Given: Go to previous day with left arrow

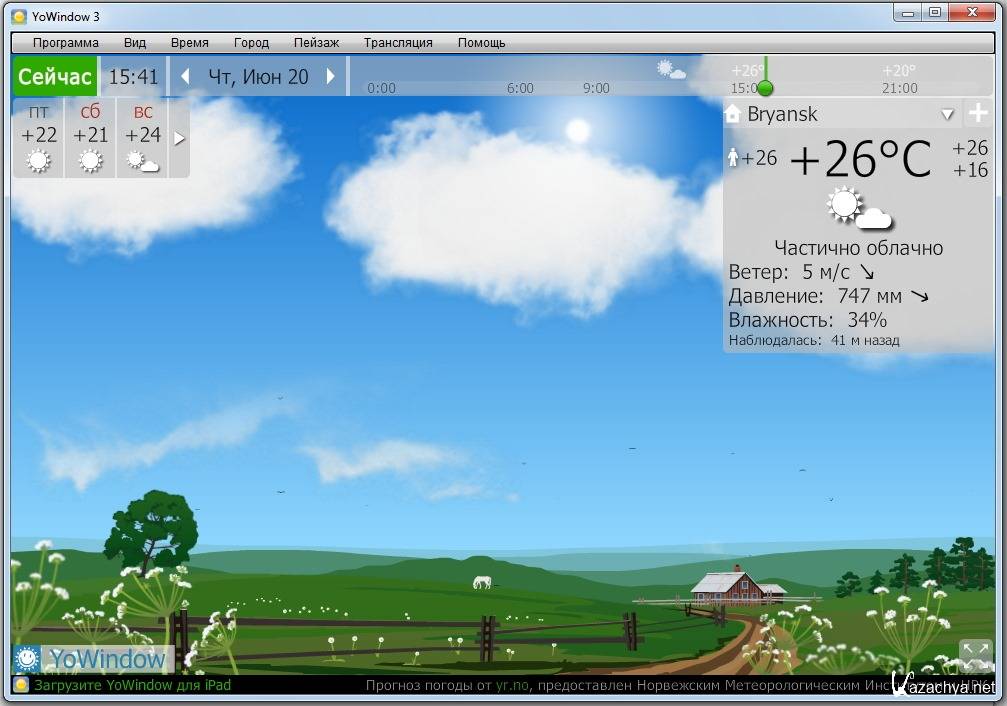Looking at the screenshot, I should (185, 77).
